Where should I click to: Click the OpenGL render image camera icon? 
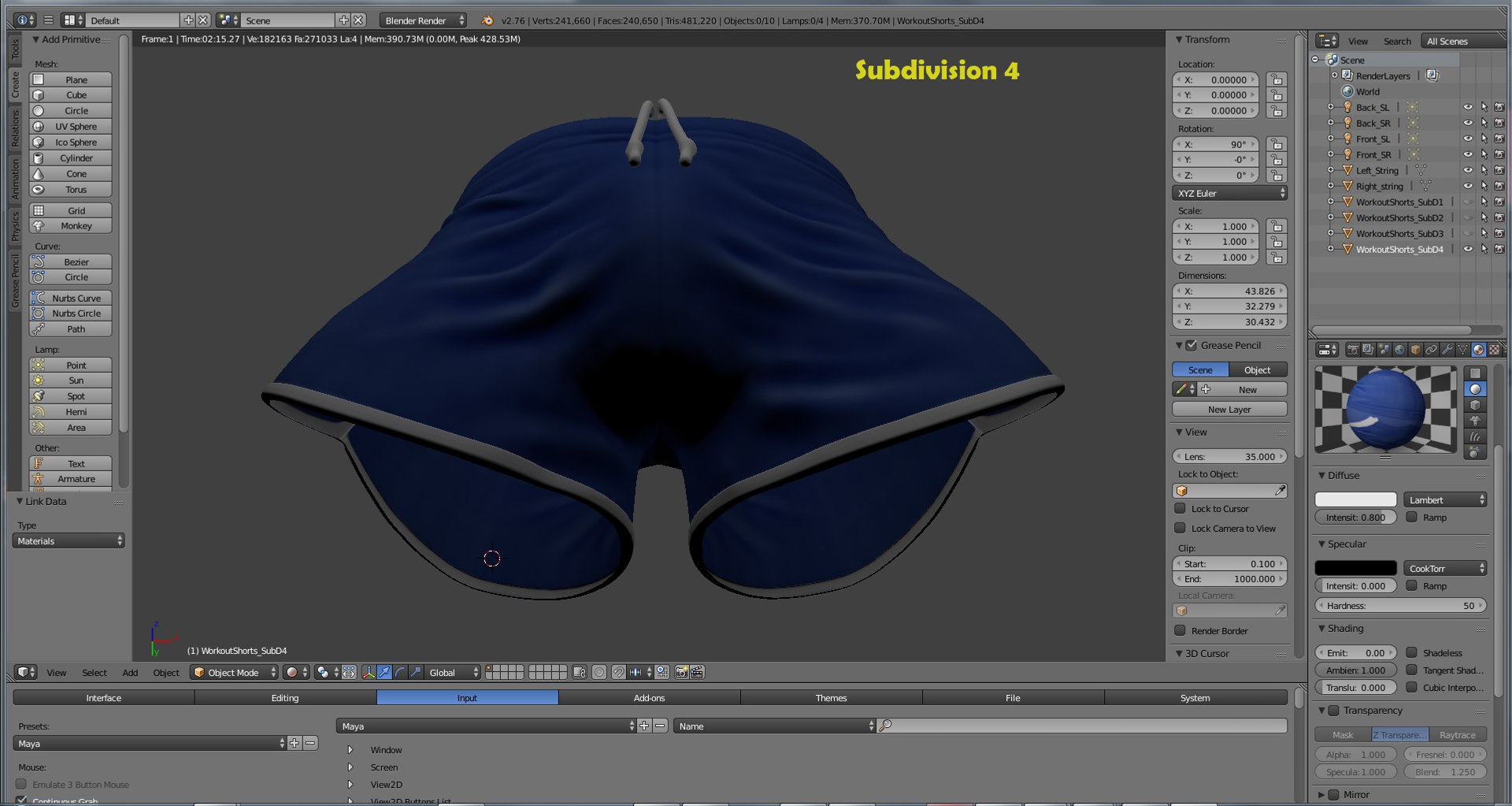coord(682,672)
